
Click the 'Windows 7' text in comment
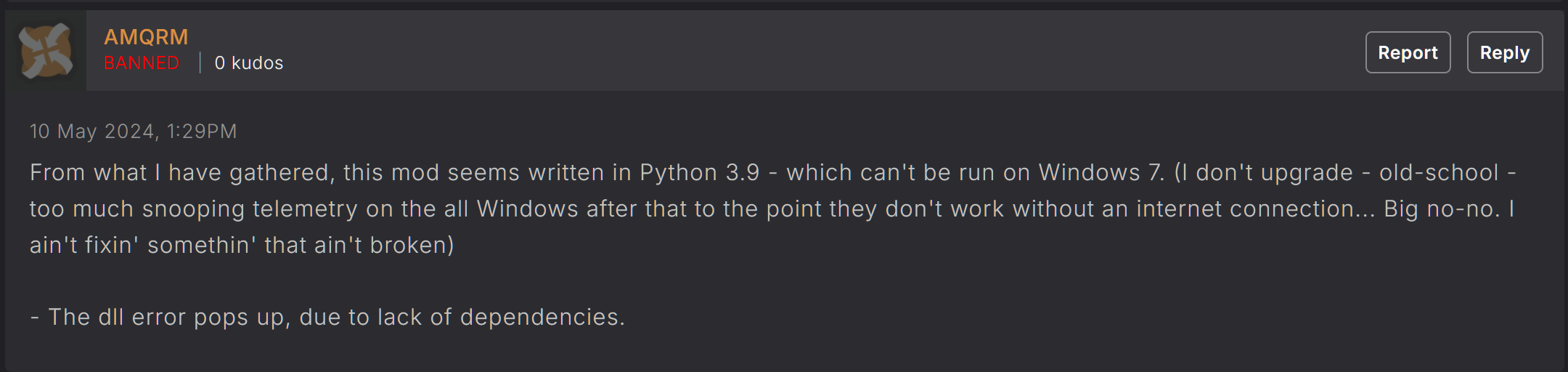coord(1100,173)
